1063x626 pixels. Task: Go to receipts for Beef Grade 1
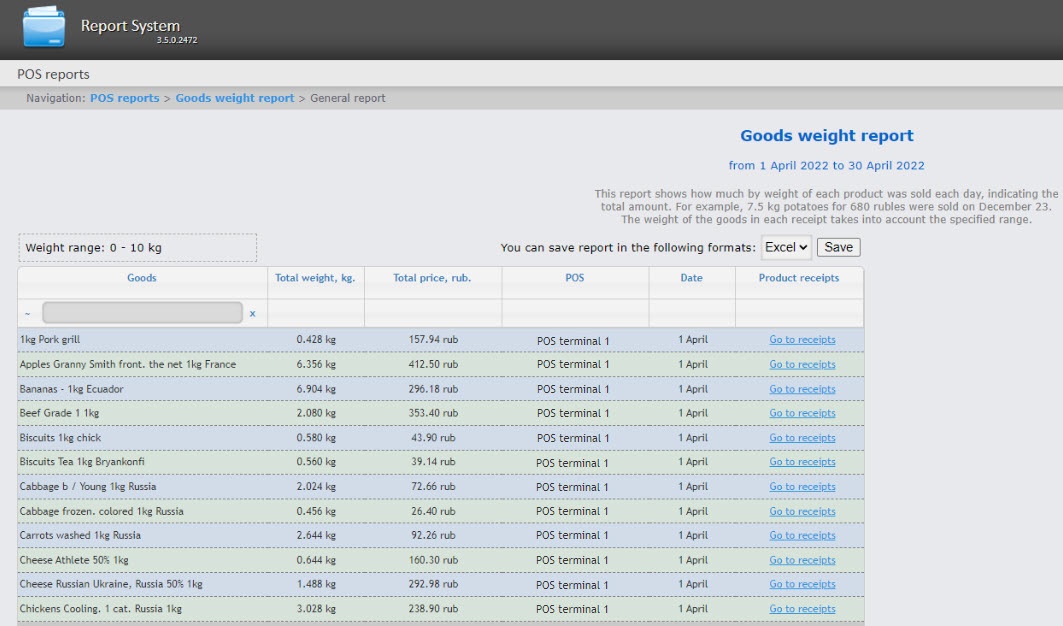[802, 413]
